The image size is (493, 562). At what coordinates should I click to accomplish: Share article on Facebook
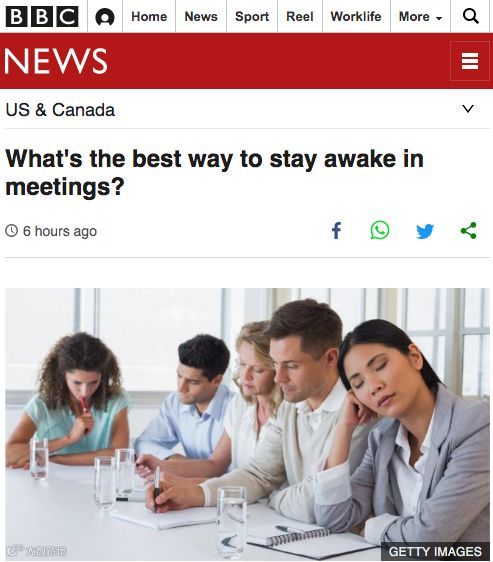coord(336,230)
